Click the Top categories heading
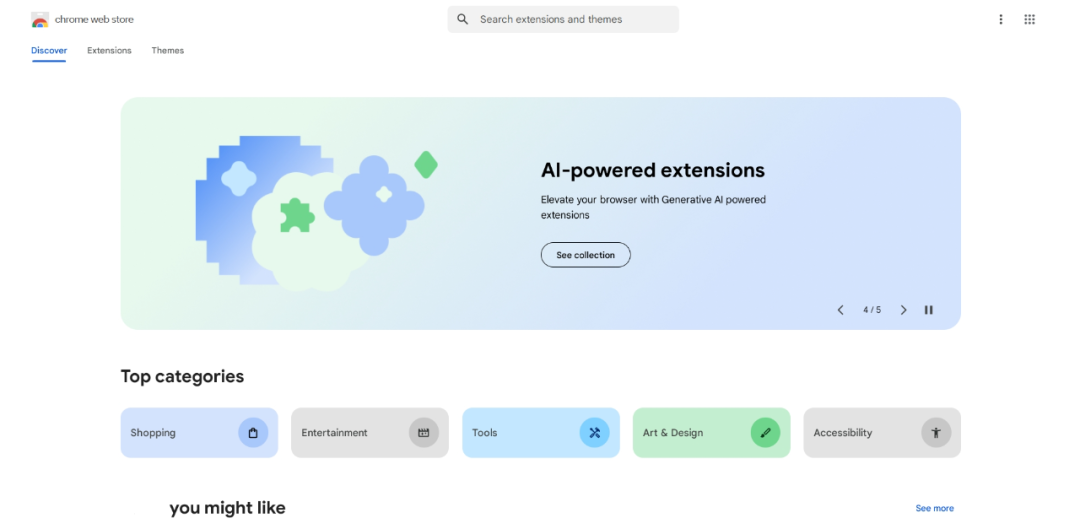Viewport: 1080px width, 529px height. (182, 376)
